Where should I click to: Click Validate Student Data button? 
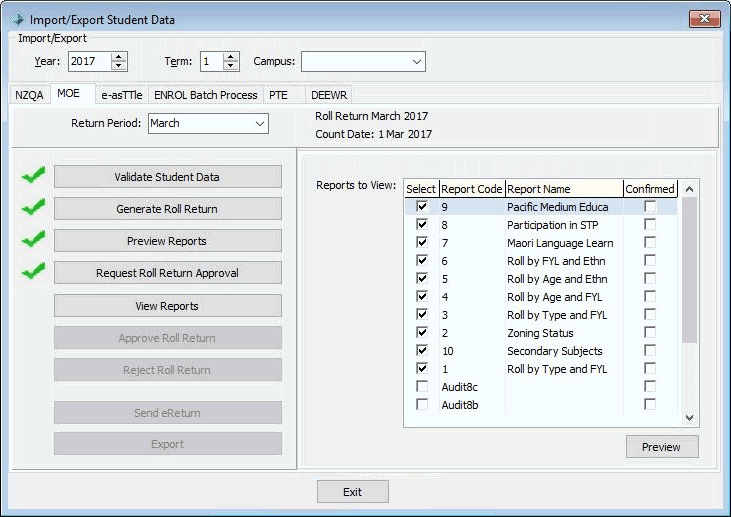(168, 177)
